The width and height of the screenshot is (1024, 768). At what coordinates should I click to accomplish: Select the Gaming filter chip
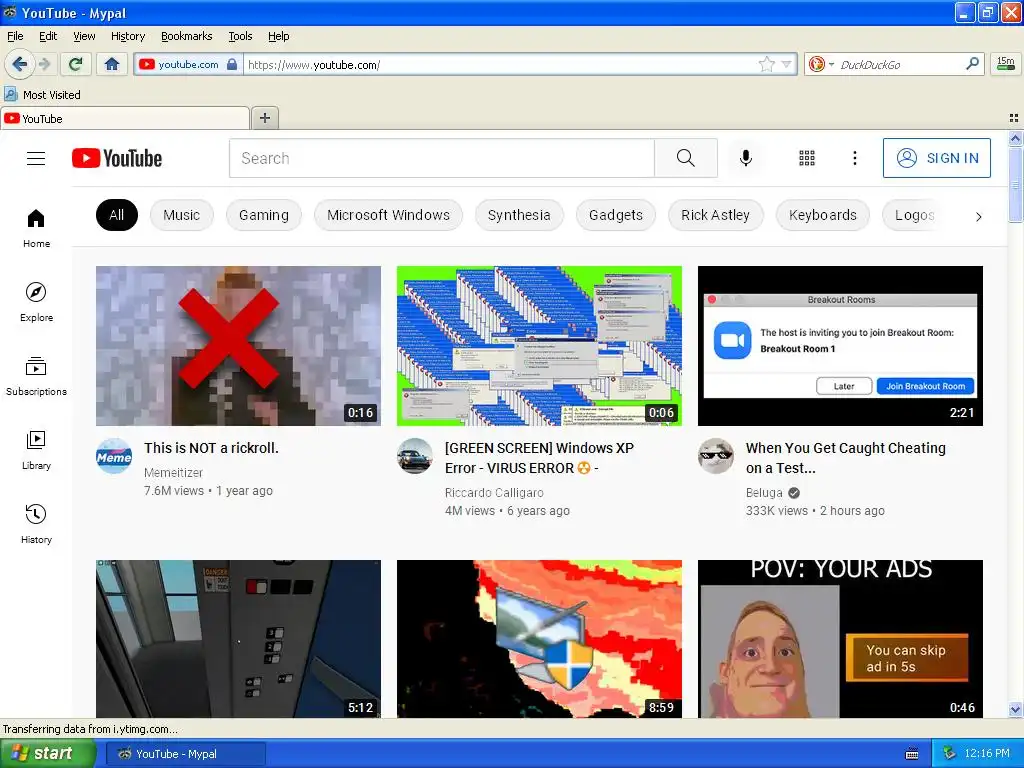[264, 215]
